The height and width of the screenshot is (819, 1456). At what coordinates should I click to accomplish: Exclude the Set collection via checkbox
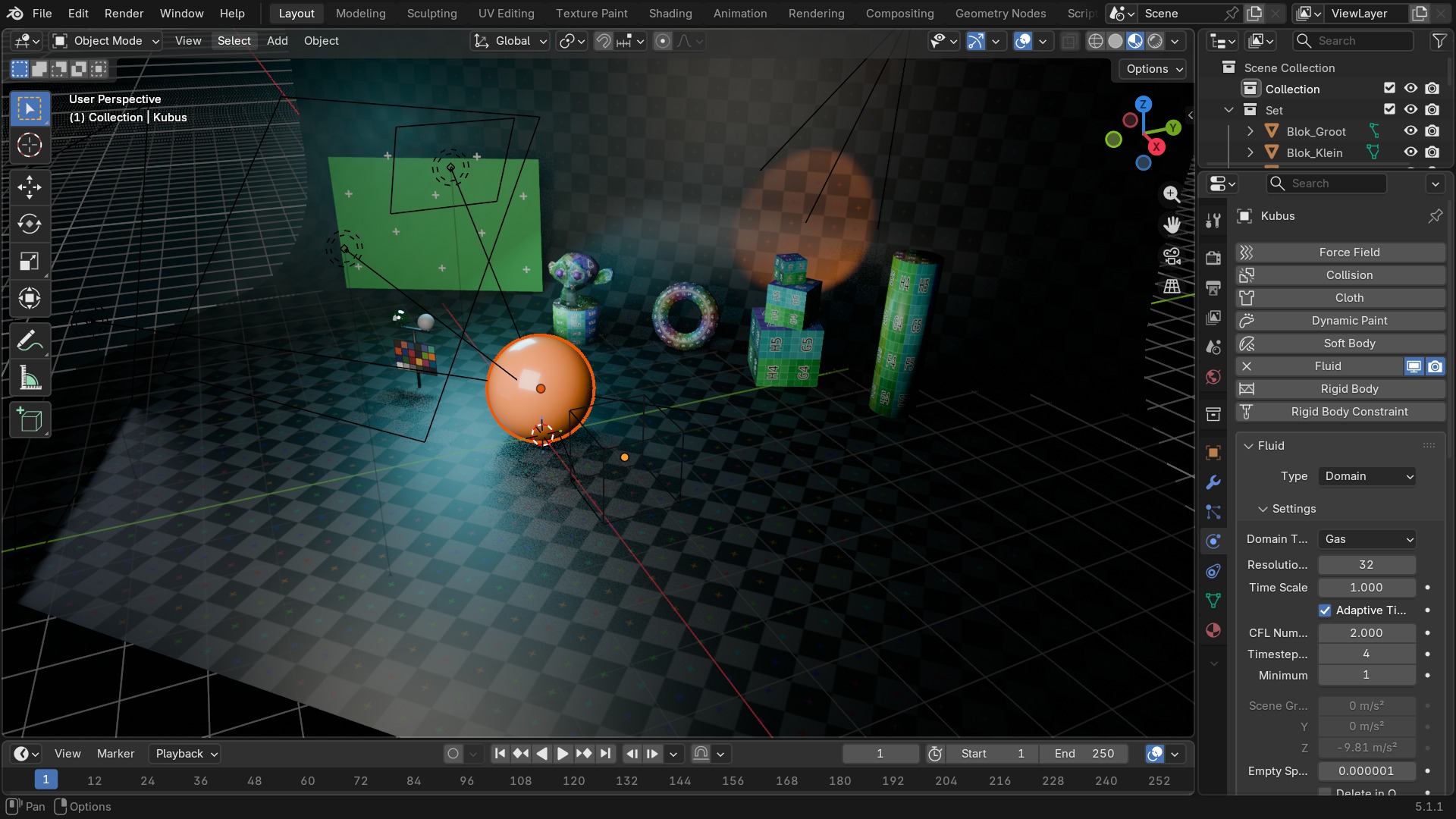(x=1389, y=110)
